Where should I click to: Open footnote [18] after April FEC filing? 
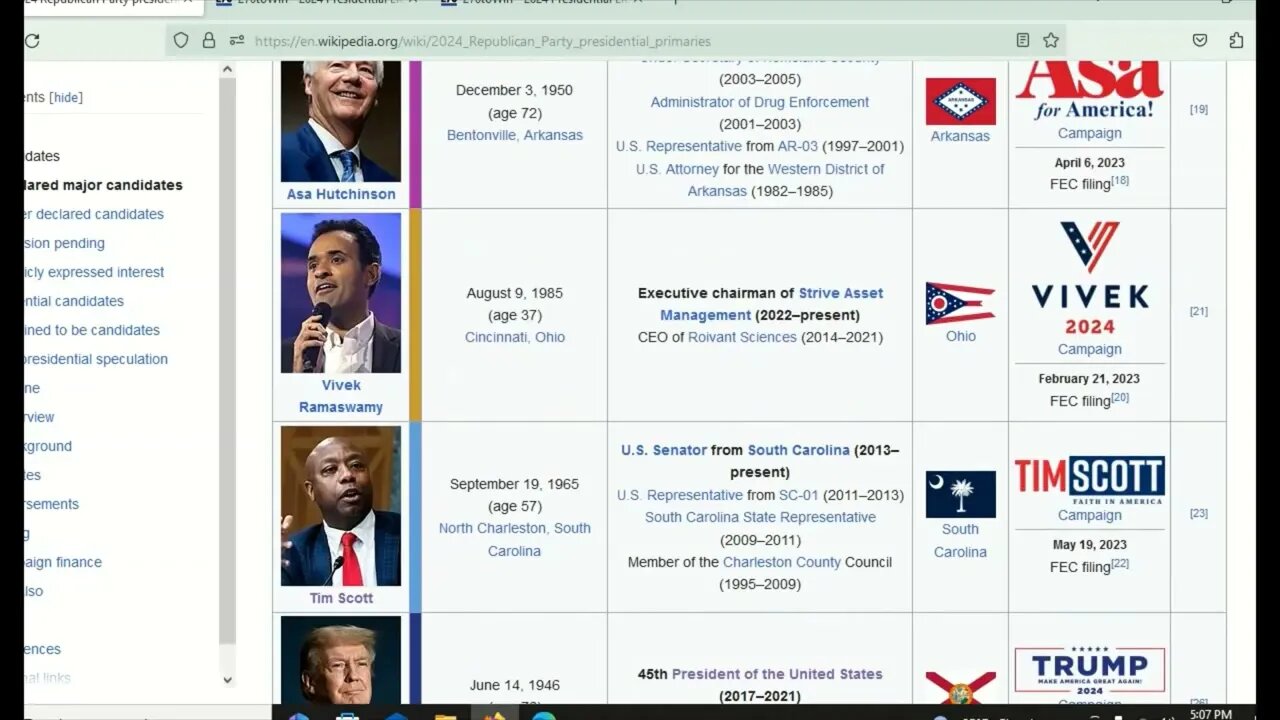(1120, 181)
